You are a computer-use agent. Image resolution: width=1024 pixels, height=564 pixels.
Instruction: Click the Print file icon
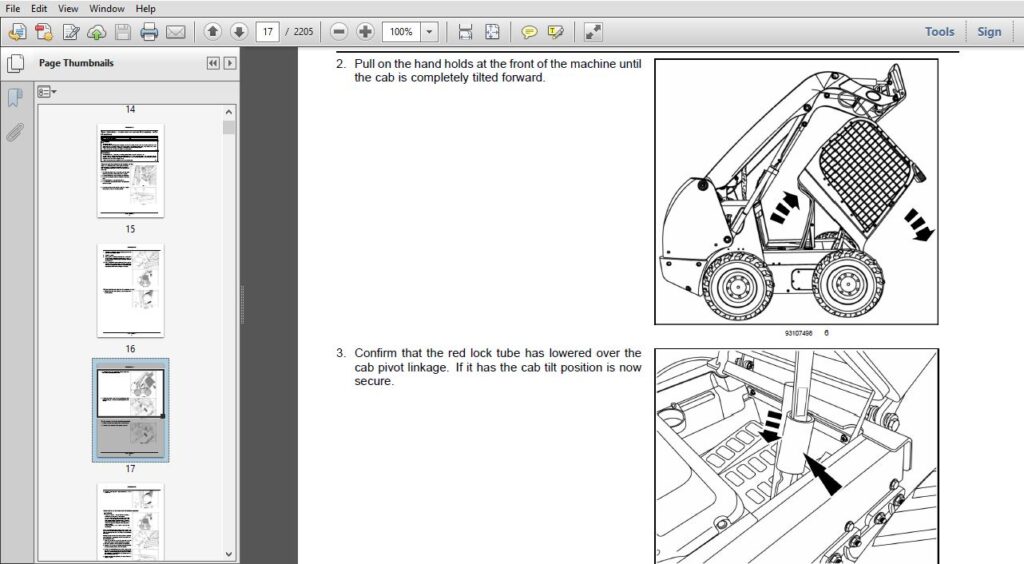pyautogui.click(x=149, y=31)
